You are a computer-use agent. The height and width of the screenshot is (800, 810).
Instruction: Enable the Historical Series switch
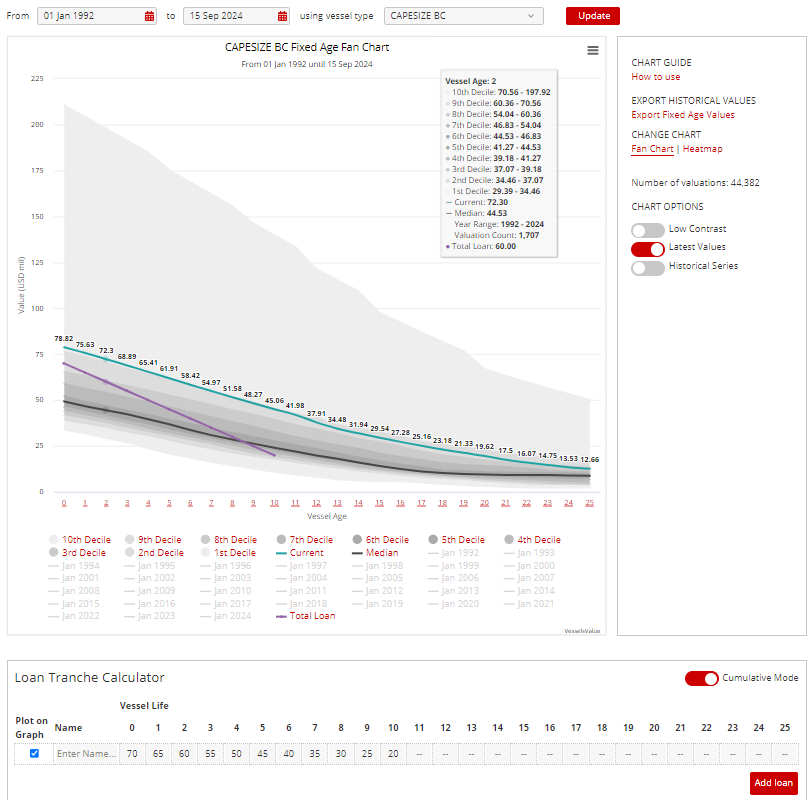coord(648,267)
